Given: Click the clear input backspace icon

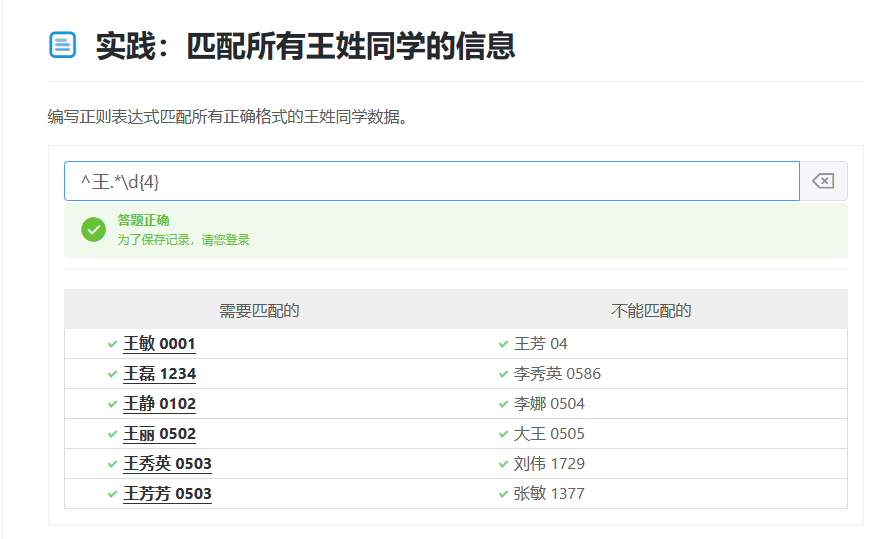Looking at the screenshot, I should (x=823, y=181).
